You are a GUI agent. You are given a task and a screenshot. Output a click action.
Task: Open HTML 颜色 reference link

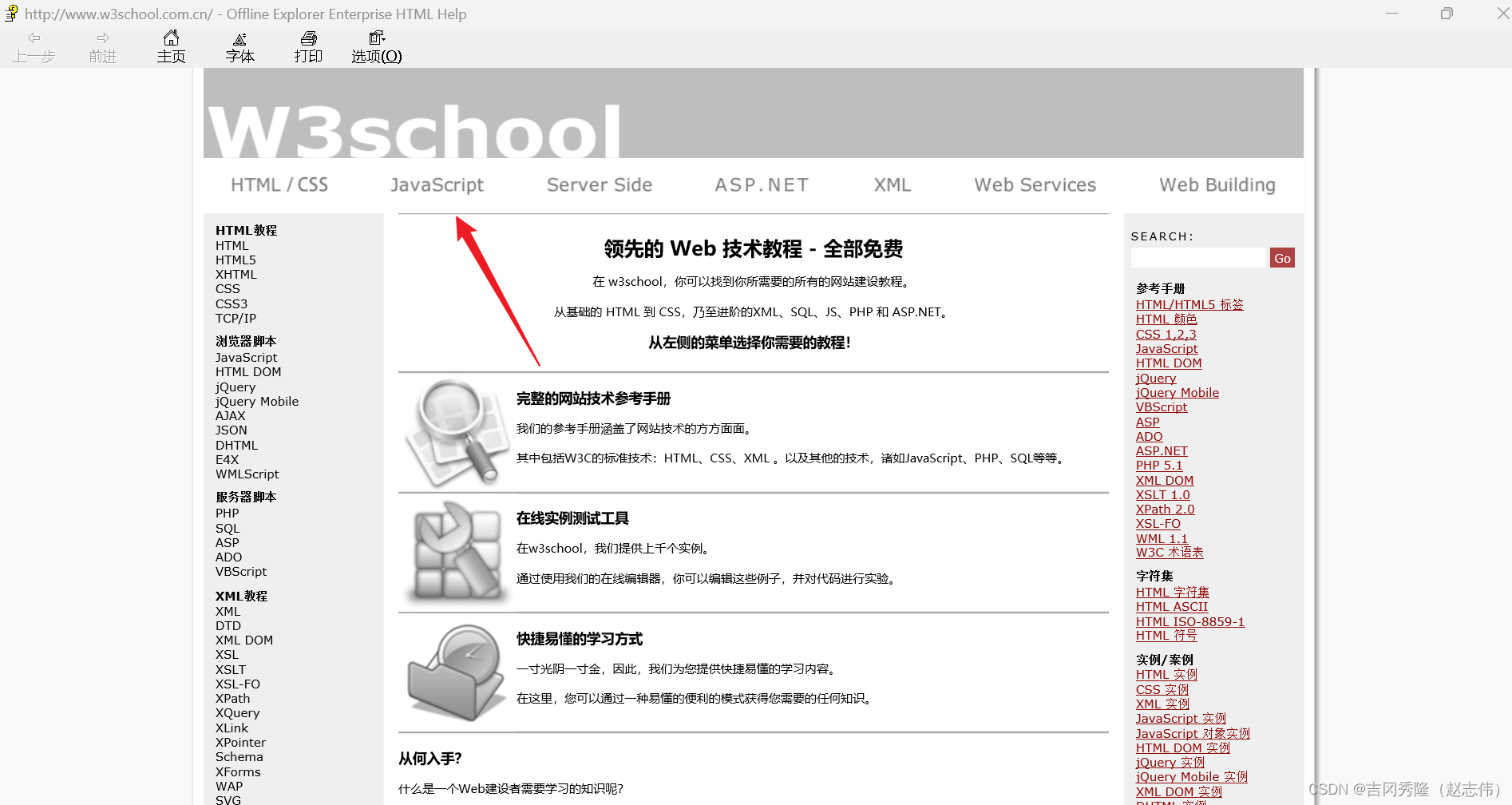point(1166,319)
